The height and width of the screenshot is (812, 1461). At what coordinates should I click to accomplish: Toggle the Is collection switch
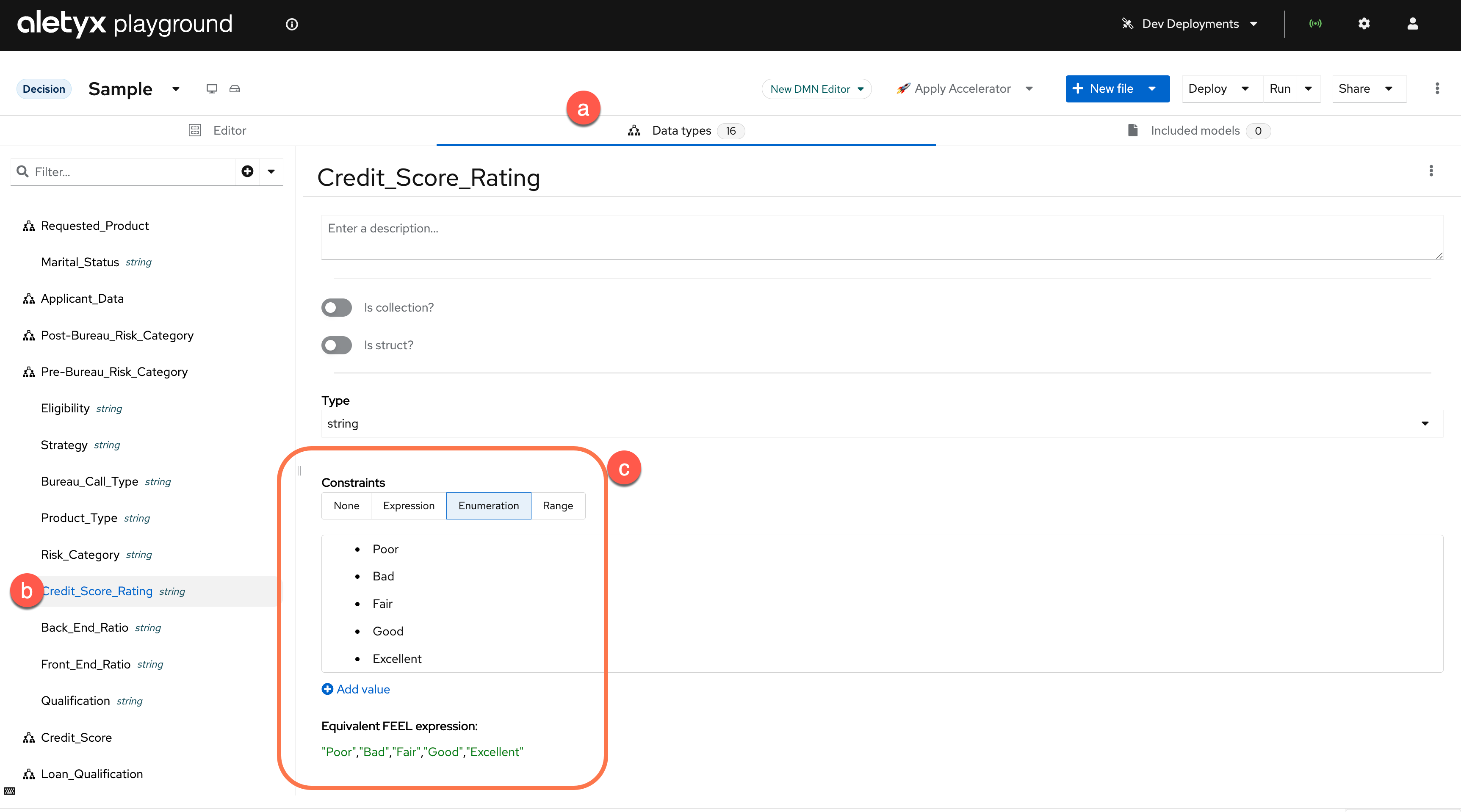pos(336,307)
